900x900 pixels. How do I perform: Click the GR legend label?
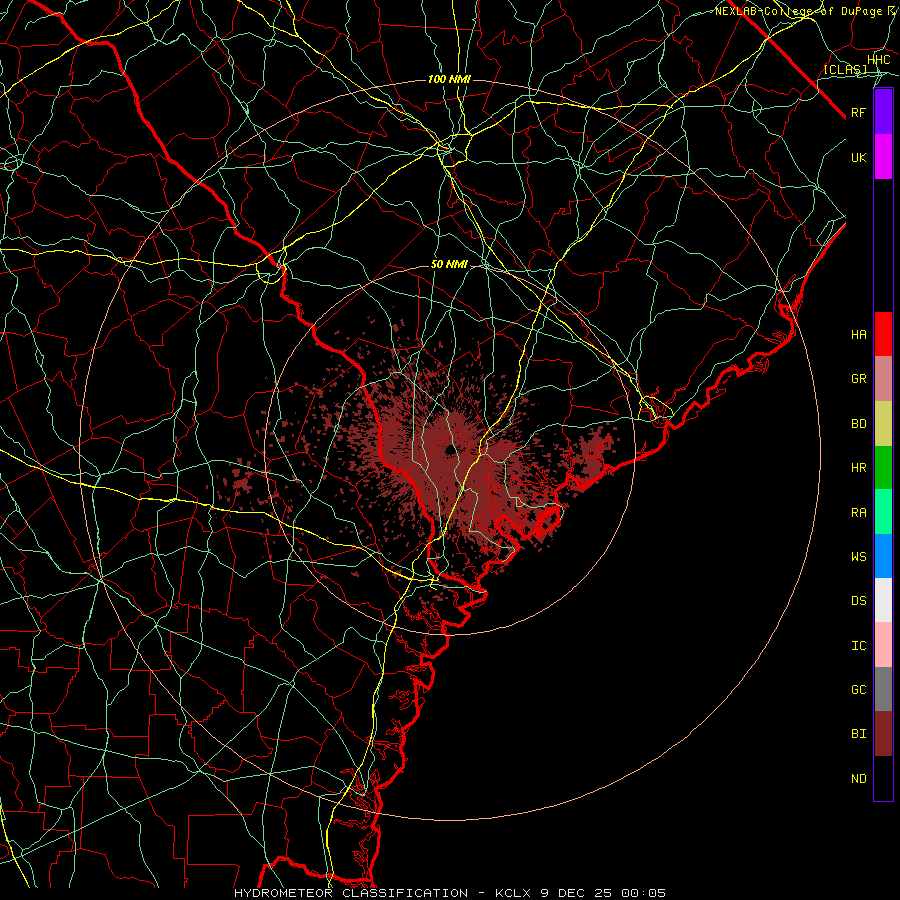pyautogui.click(x=858, y=379)
